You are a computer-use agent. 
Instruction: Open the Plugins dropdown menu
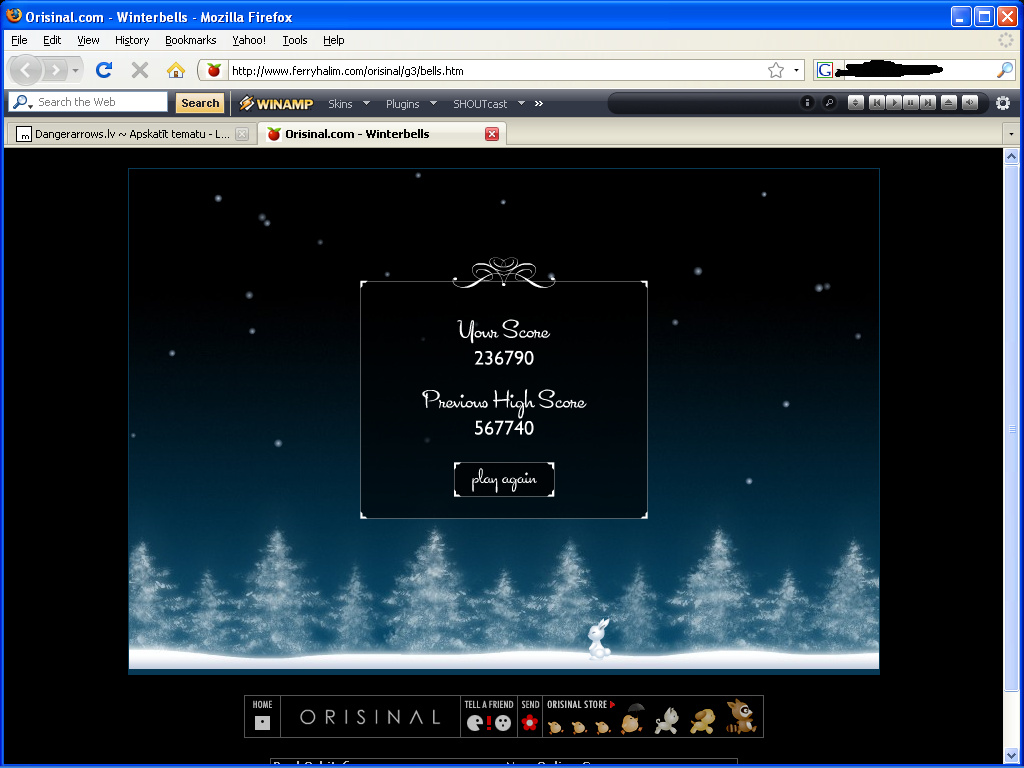(x=411, y=103)
